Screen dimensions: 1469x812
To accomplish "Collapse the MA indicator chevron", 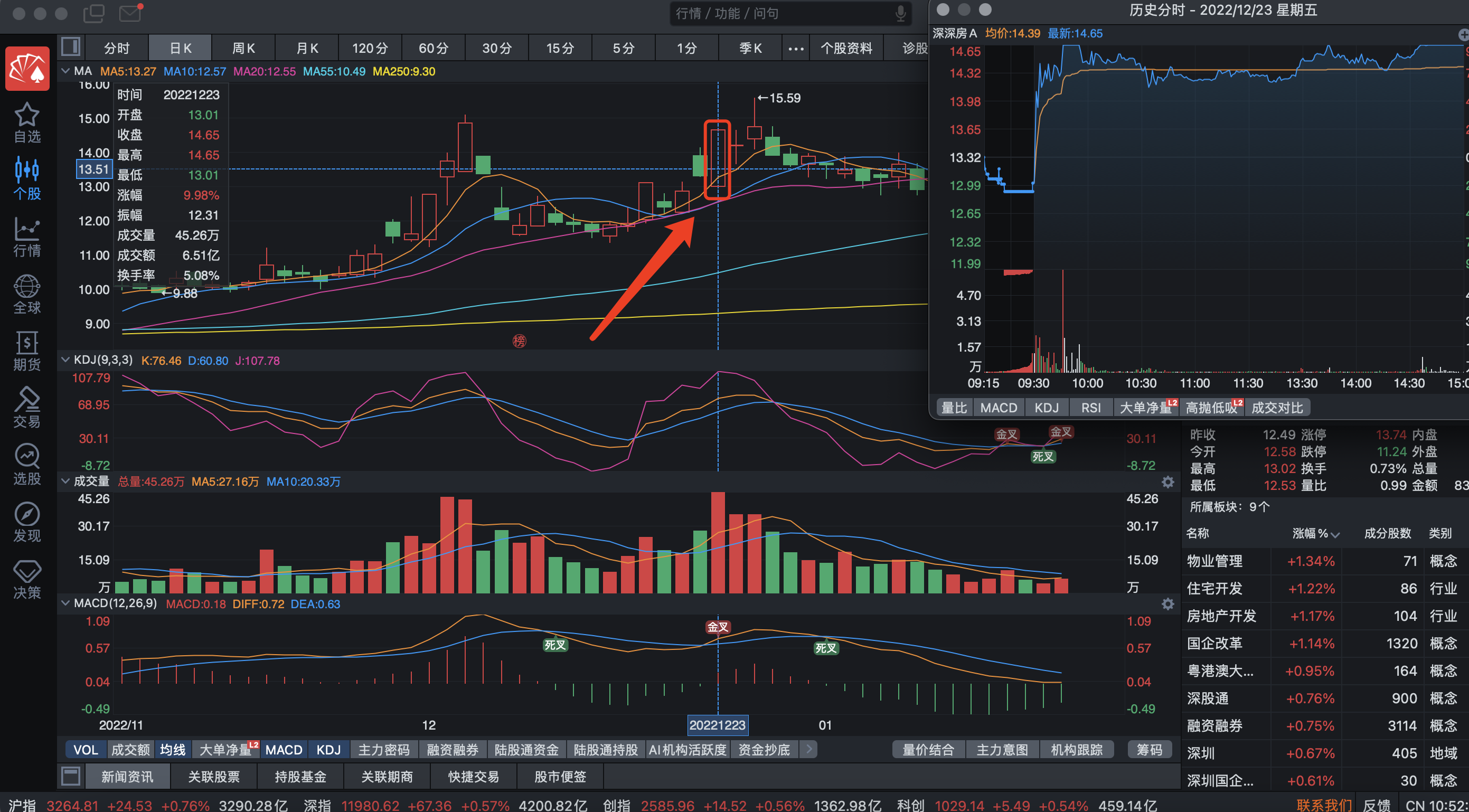I will [65, 71].
